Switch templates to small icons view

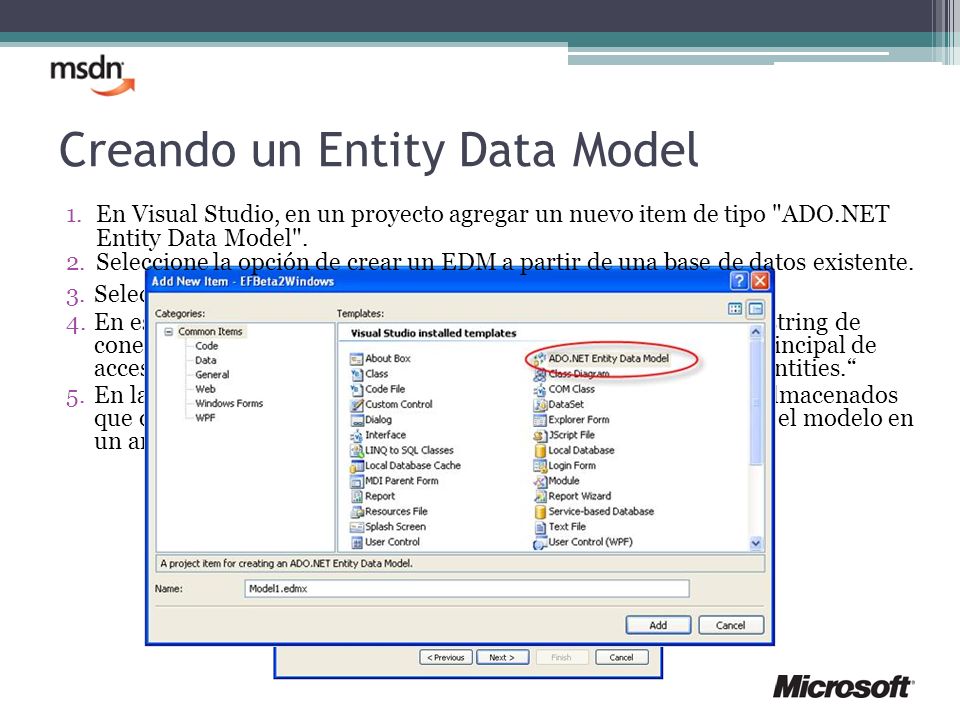(x=756, y=309)
